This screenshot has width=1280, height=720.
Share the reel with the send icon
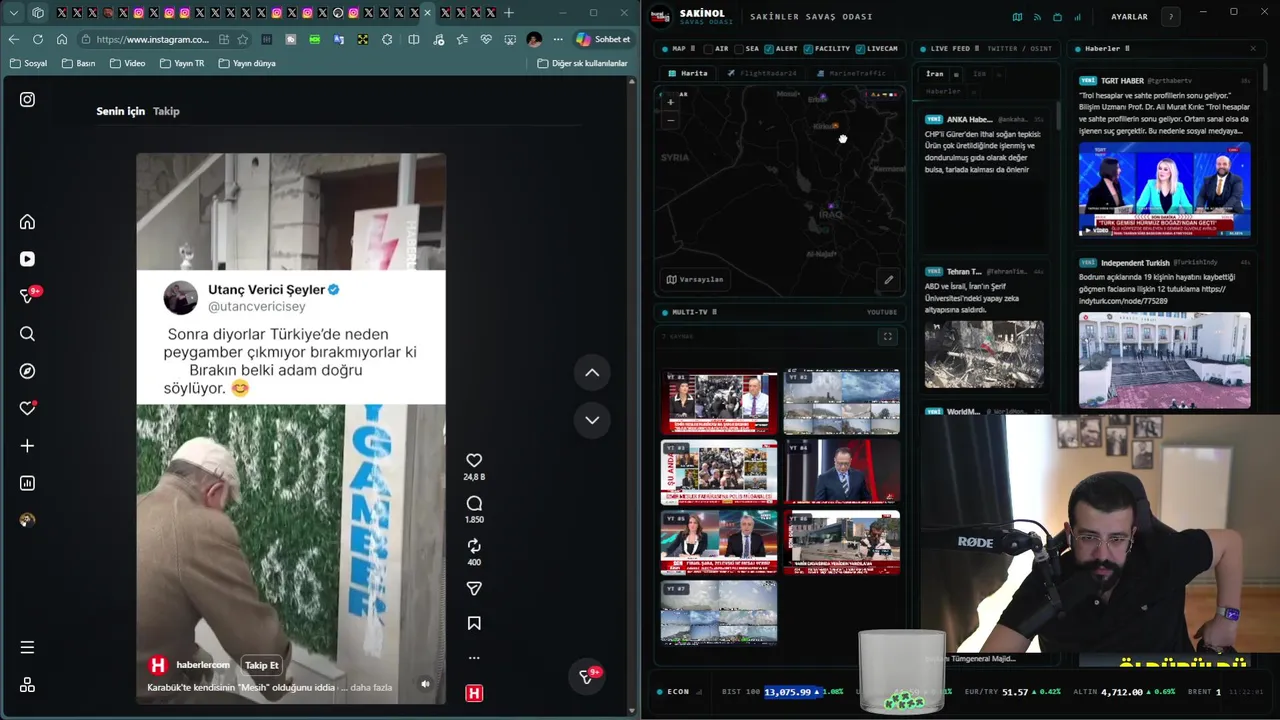pos(474,589)
